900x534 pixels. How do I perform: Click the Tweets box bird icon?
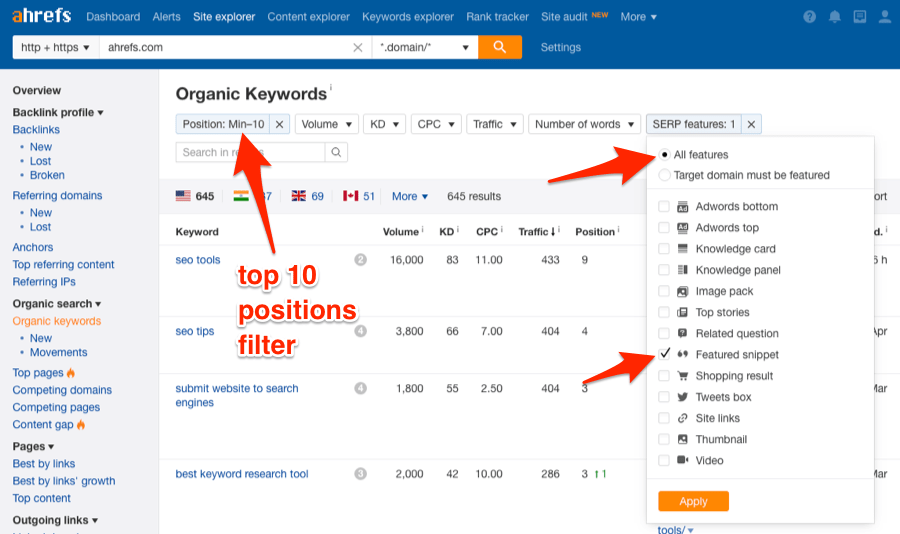point(682,397)
